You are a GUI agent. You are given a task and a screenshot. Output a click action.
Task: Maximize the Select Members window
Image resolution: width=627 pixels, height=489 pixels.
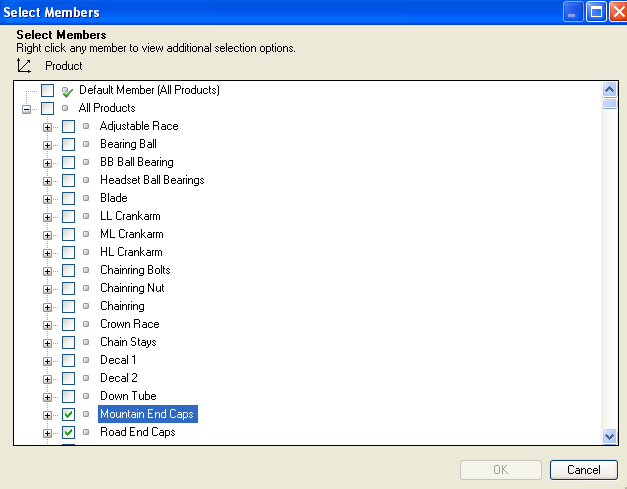(x=596, y=12)
